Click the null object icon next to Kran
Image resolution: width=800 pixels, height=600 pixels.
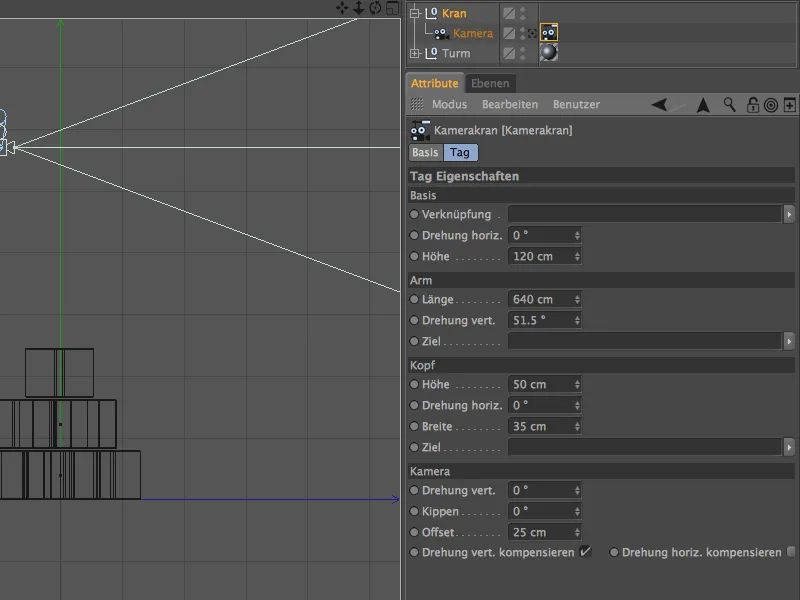pos(432,13)
